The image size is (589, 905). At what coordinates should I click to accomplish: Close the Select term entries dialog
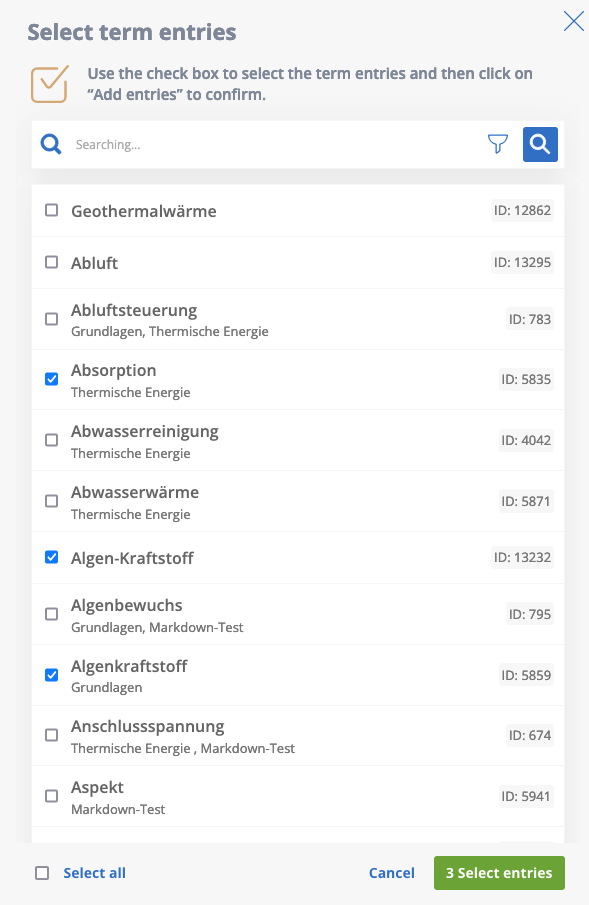point(573,21)
